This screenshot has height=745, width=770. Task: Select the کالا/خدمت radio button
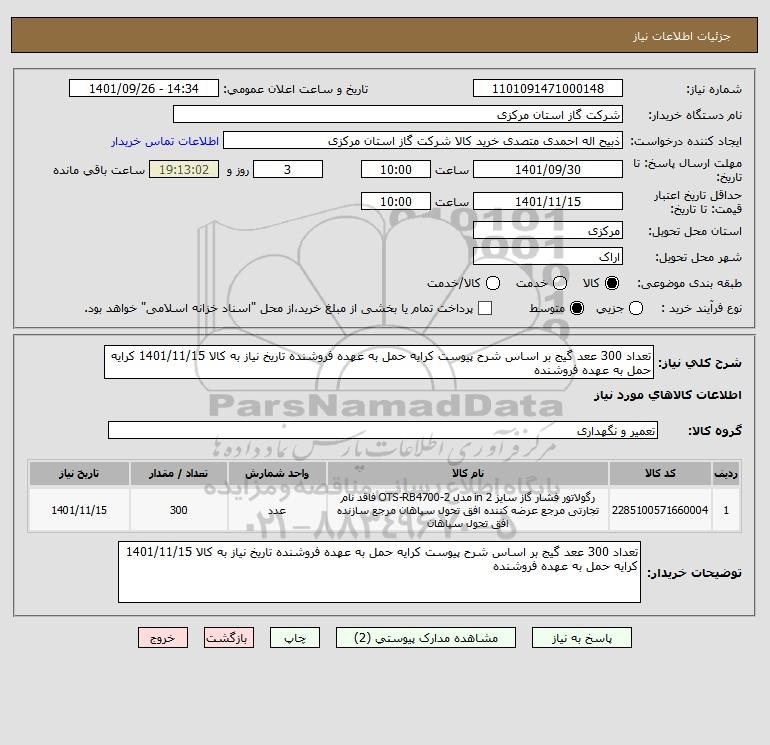click(493, 283)
